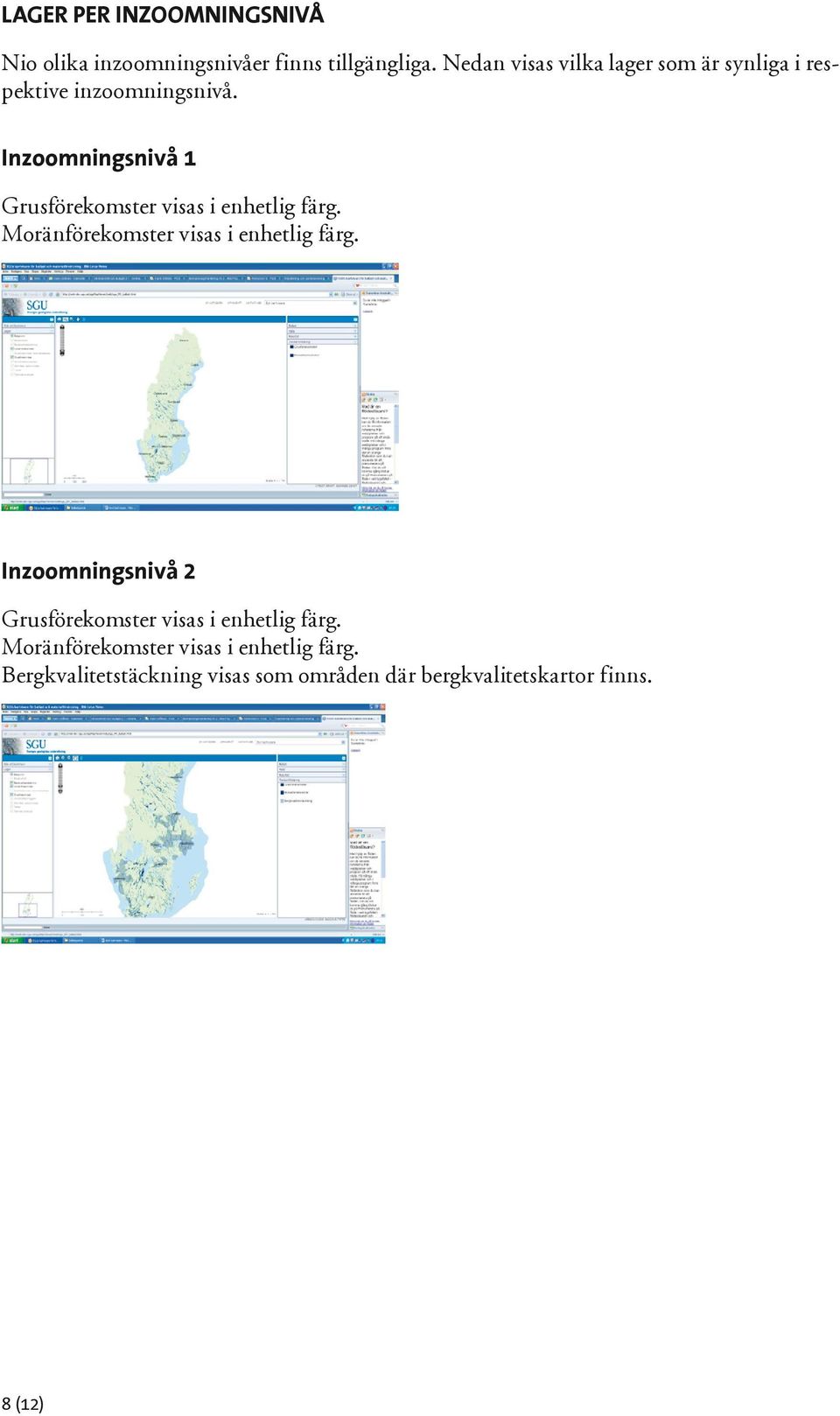Adjust the map zoom slider in Inzoomningsnivå 1 screenshot
This screenshot has width=840, height=1416.
pos(62,340)
